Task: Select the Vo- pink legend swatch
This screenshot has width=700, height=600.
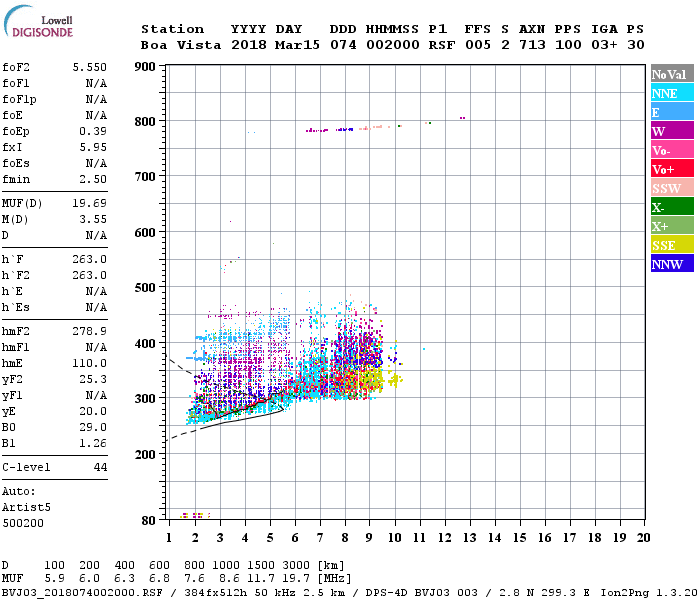Action: [x=672, y=150]
